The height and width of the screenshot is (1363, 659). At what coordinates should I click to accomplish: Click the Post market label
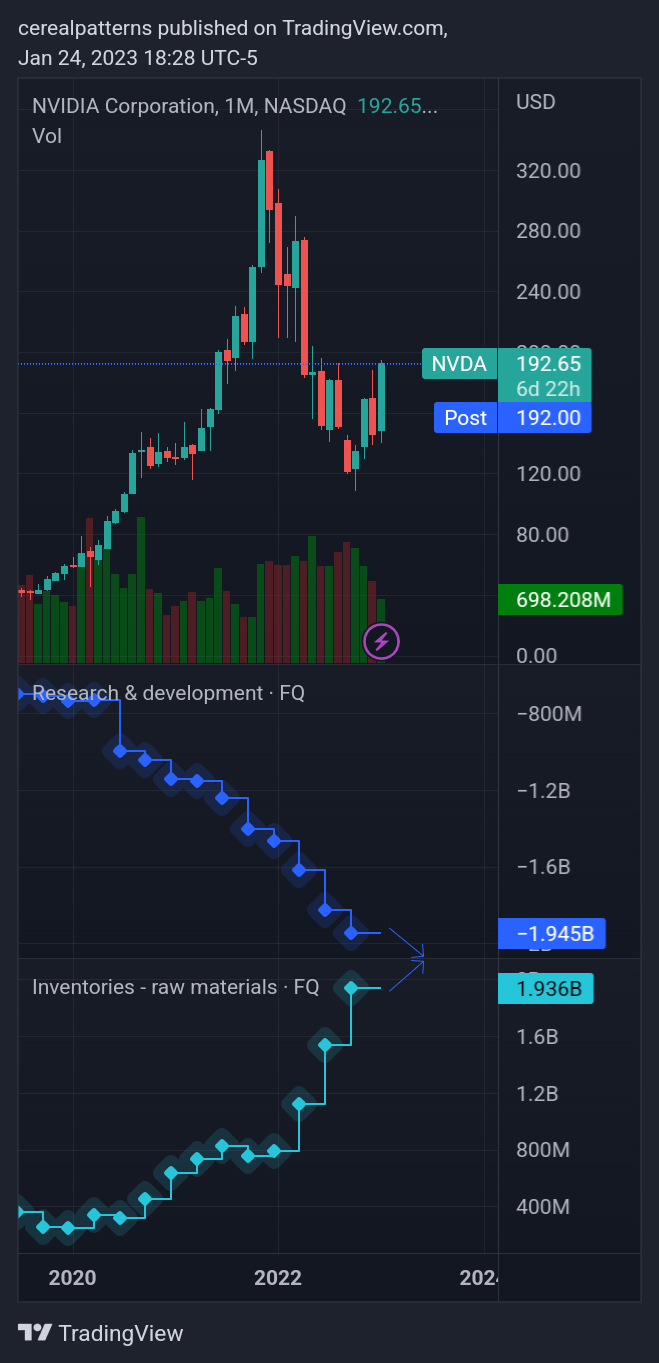465,418
